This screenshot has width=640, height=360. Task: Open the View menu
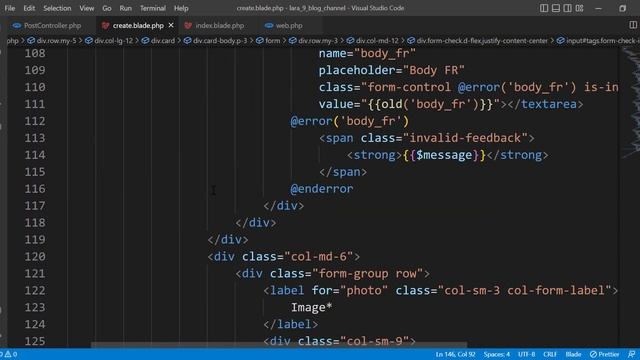pos(87,8)
